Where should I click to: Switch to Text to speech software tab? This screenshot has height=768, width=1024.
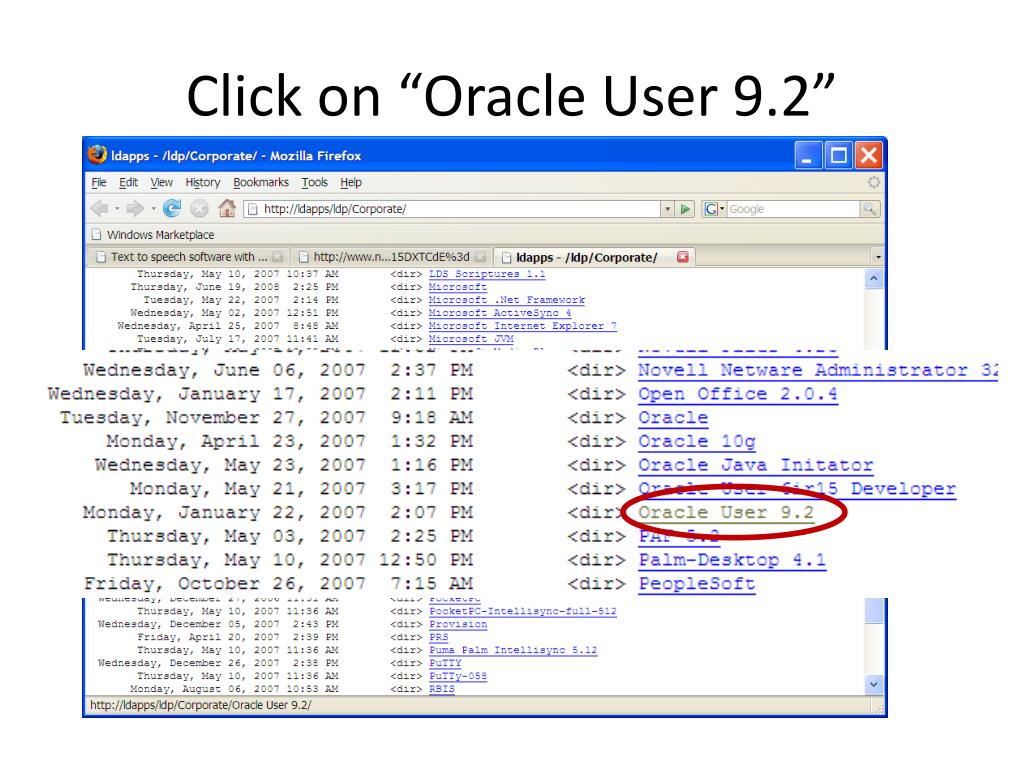click(189, 257)
